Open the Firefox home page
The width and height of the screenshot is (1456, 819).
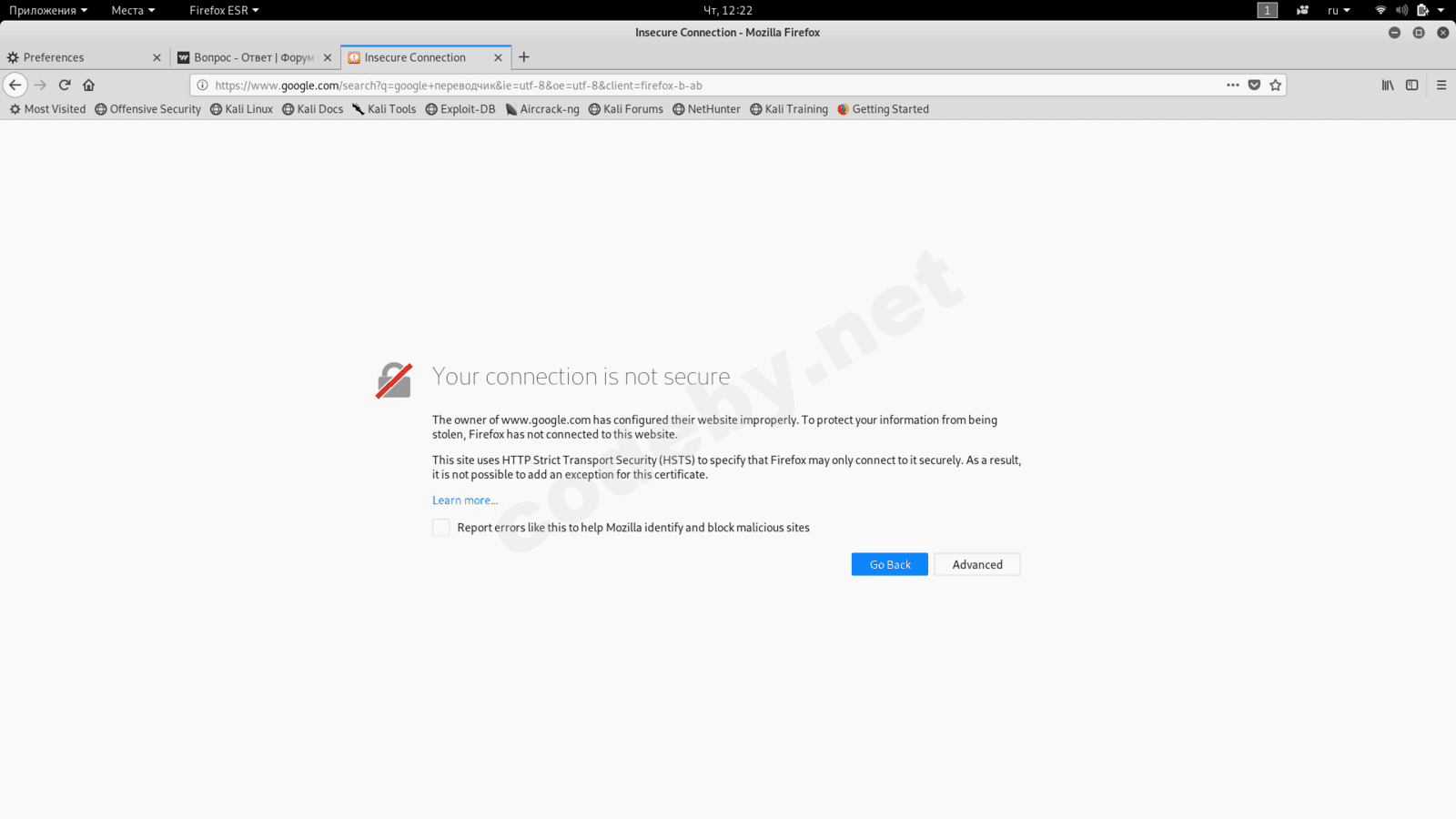(x=88, y=85)
